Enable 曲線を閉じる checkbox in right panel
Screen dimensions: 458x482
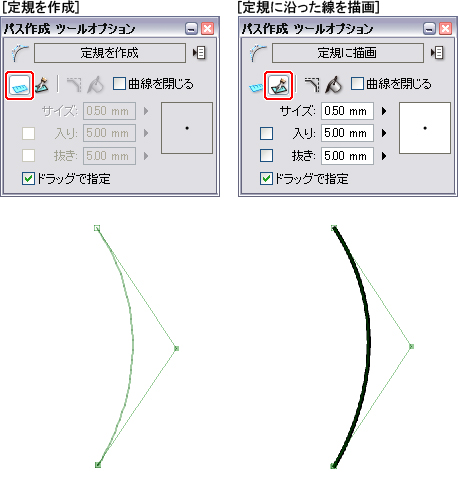coord(357,84)
